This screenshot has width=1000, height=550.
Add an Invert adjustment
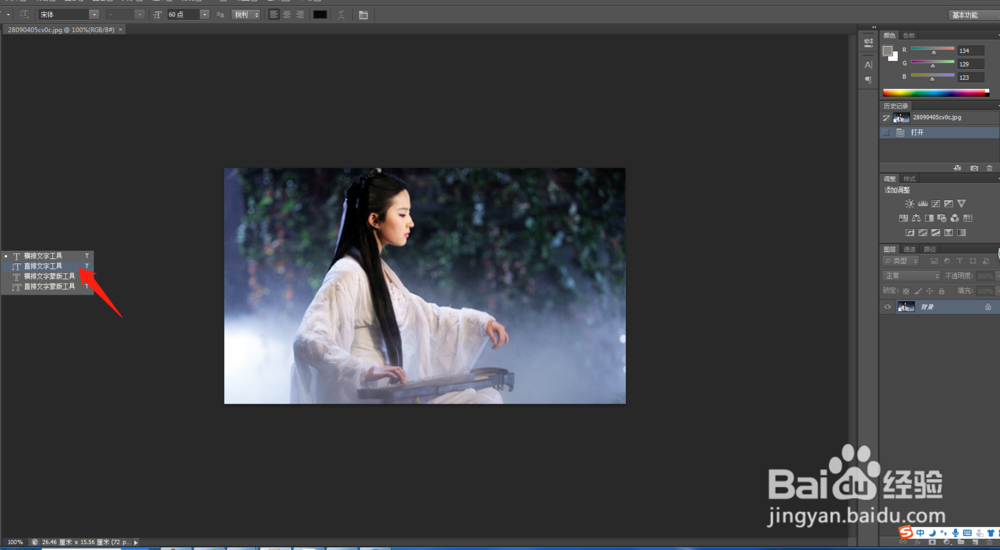pyautogui.click(x=909, y=233)
